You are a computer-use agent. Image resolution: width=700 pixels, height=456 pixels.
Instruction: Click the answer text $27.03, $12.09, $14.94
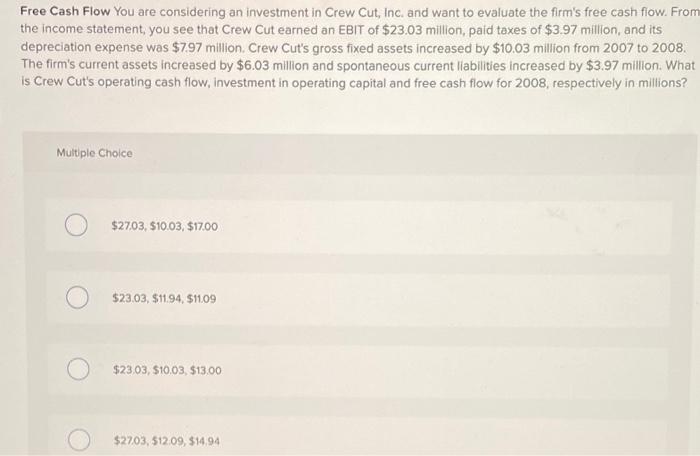[167, 441]
